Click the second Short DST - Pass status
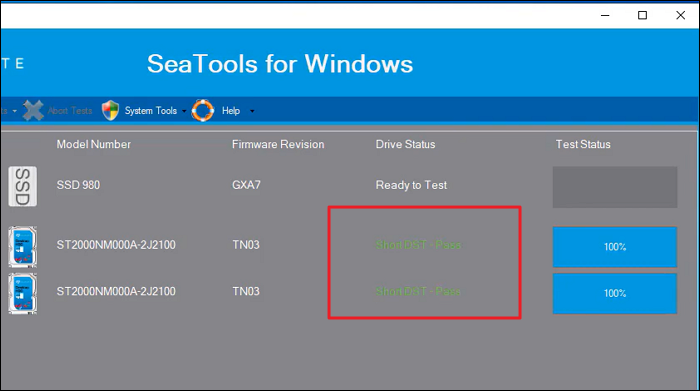700x391 pixels. [418, 291]
